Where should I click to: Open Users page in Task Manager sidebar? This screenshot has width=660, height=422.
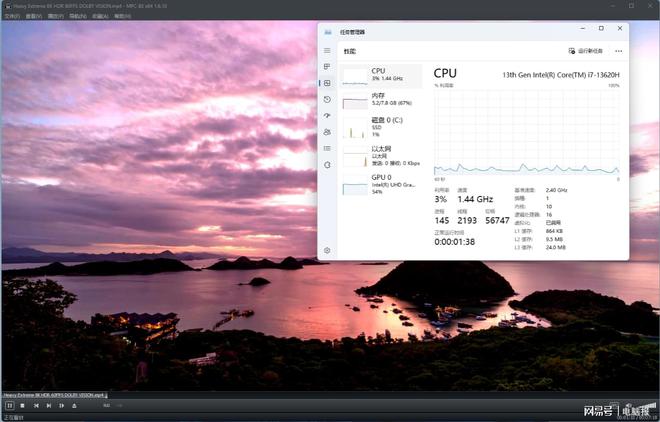327,132
